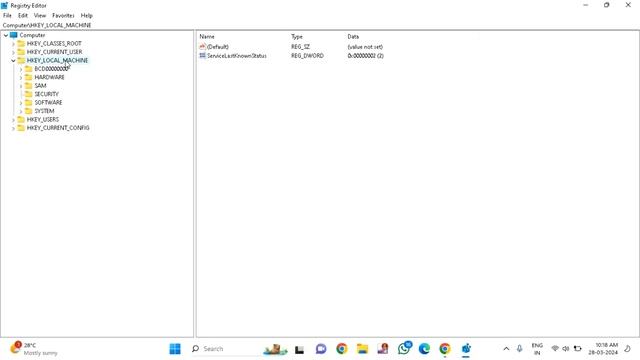
Task: Click the Computer monitor icon in tree
Action: [x=13, y=35]
